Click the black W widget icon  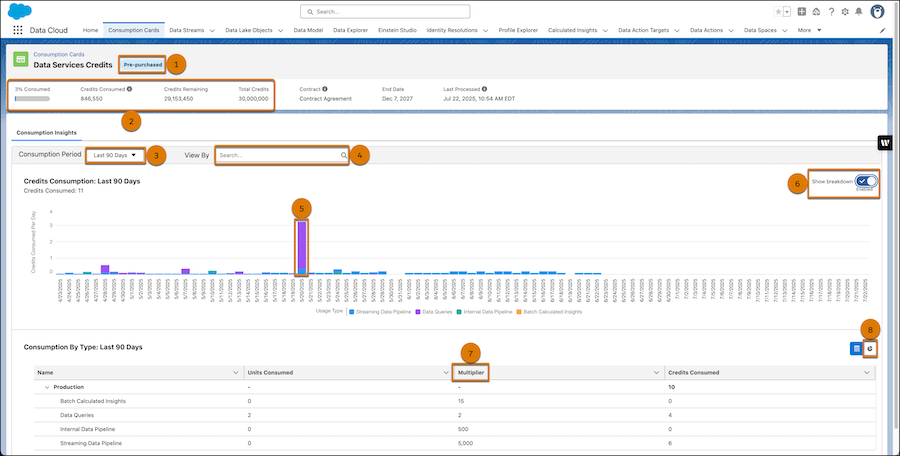pos(885,143)
